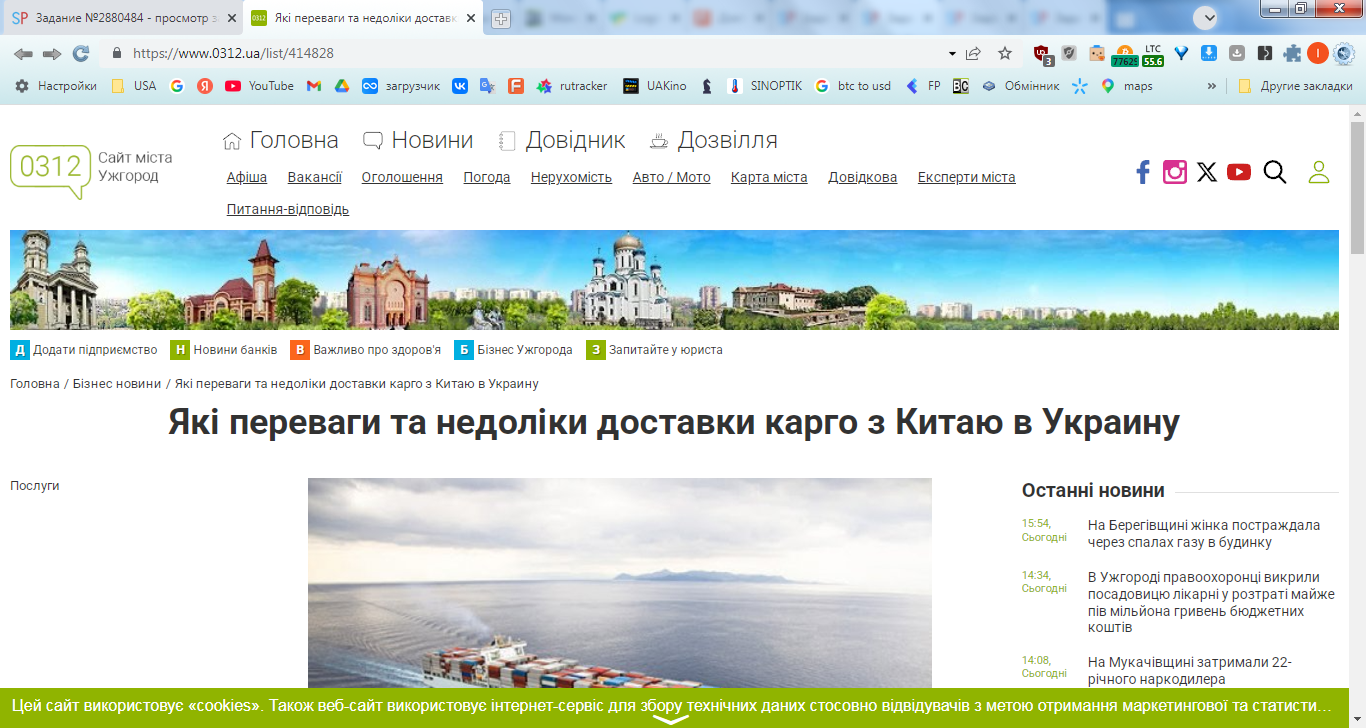Open YouTube bookmark in bookmarks bar

click(x=260, y=86)
